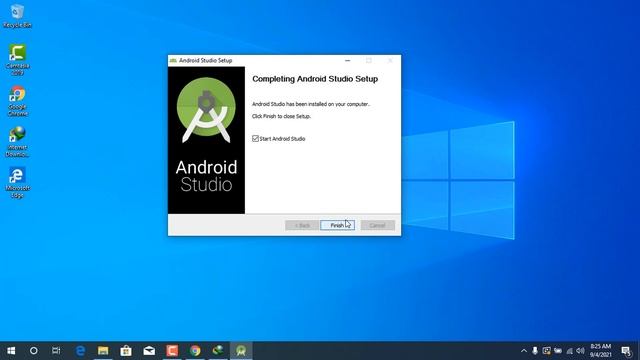Open the volume control tray icon

click(580, 351)
